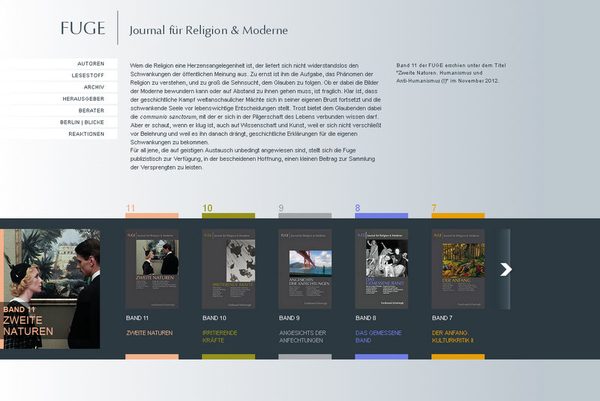Open the Band 7 cover thumbnail
This screenshot has height=401, width=600.
pyautogui.click(x=458, y=269)
